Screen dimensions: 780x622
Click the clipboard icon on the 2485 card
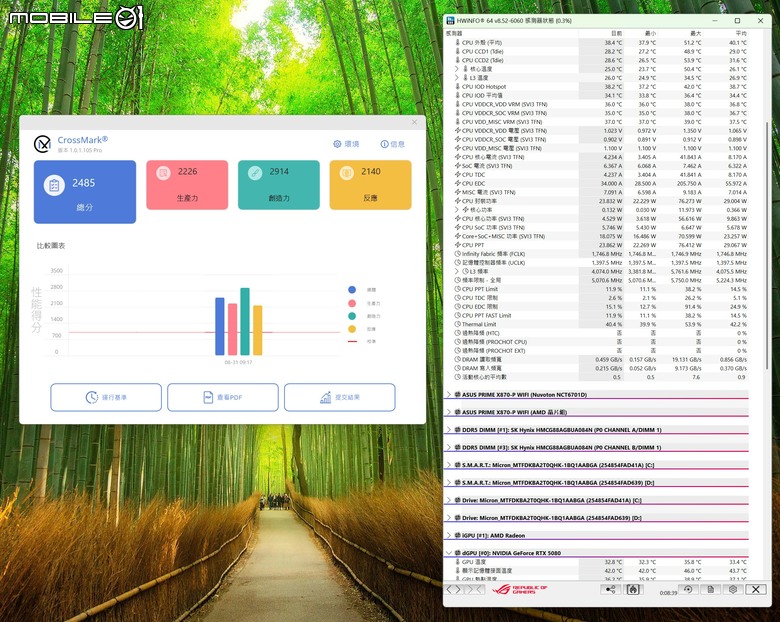tap(54, 186)
